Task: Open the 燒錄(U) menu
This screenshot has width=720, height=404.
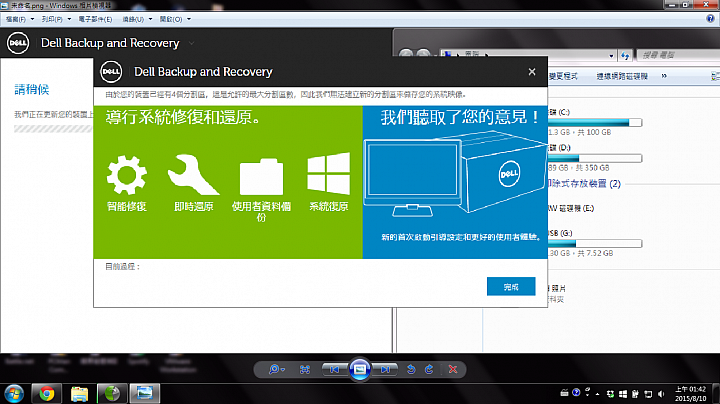Action: (x=133, y=19)
